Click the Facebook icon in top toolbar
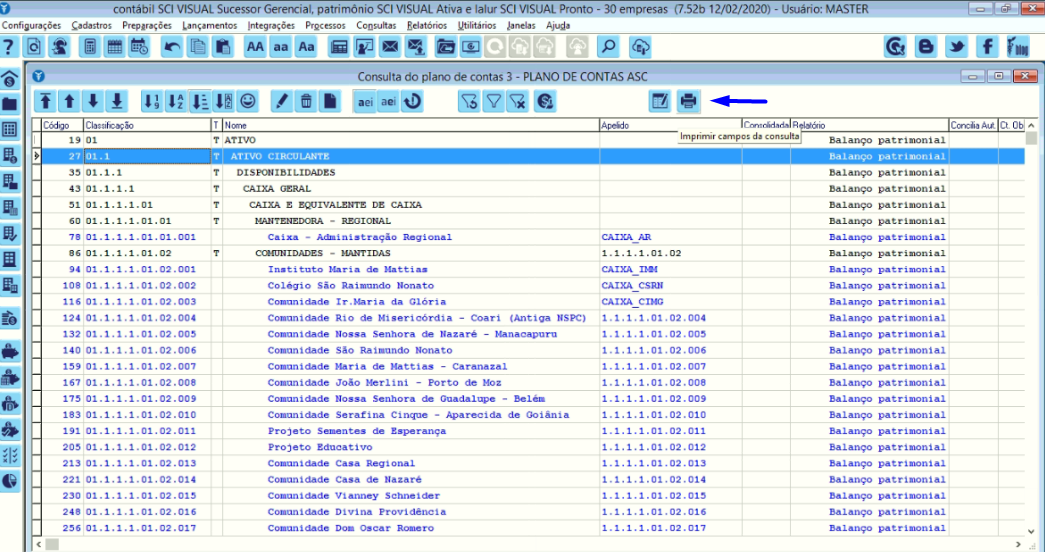Screen dimensions: 1045x552 point(988,47)
